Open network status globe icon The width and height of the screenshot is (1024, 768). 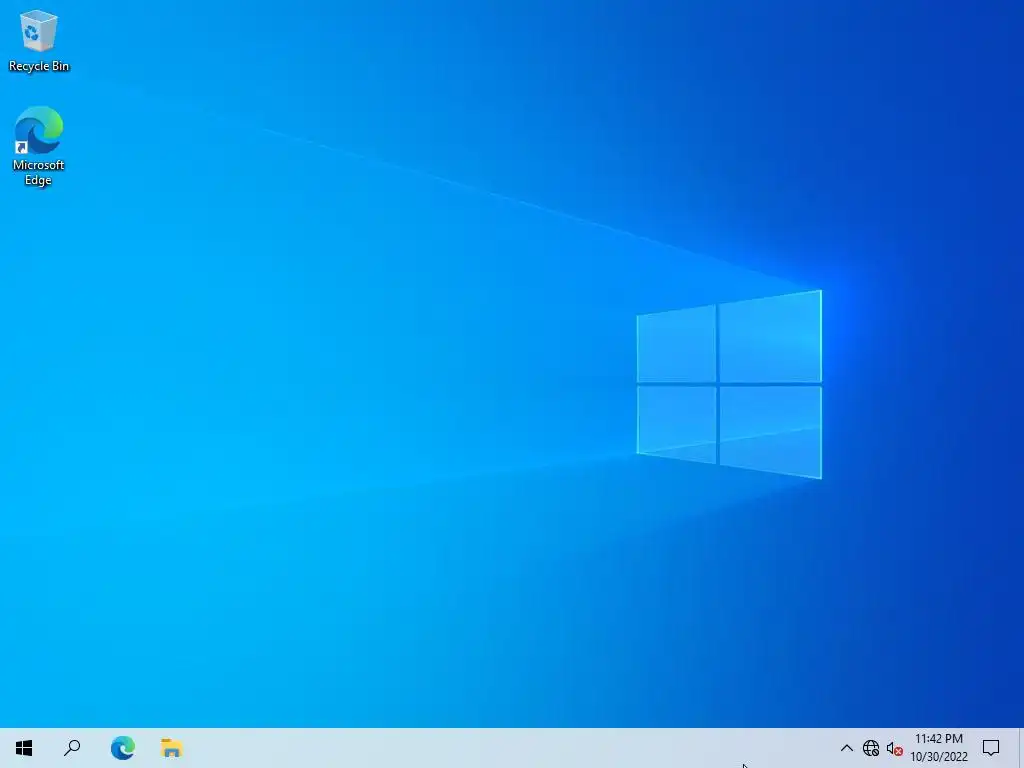tap(871, 748)
